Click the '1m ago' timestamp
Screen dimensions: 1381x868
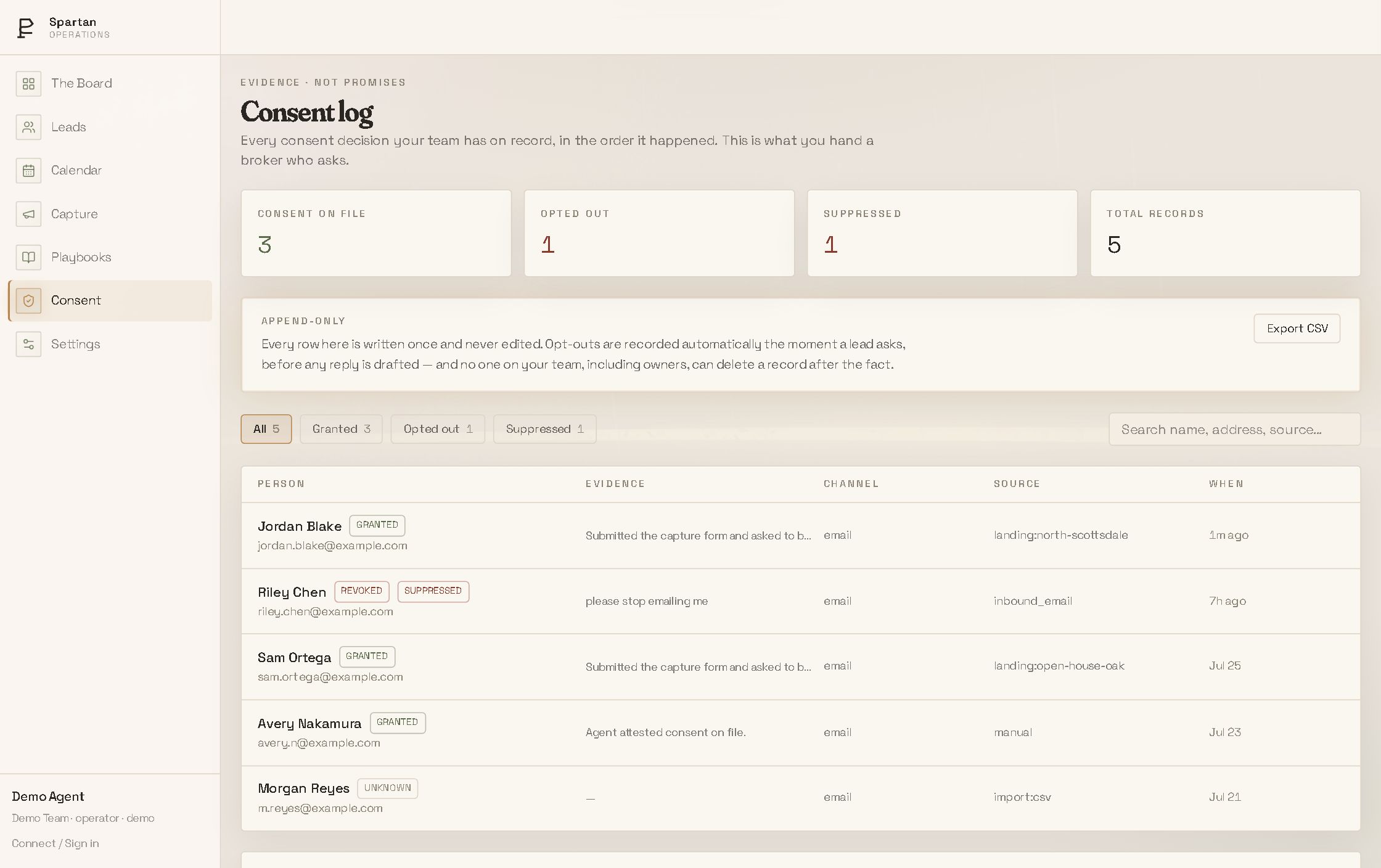pyautogui.click(x=1229, y=535)
